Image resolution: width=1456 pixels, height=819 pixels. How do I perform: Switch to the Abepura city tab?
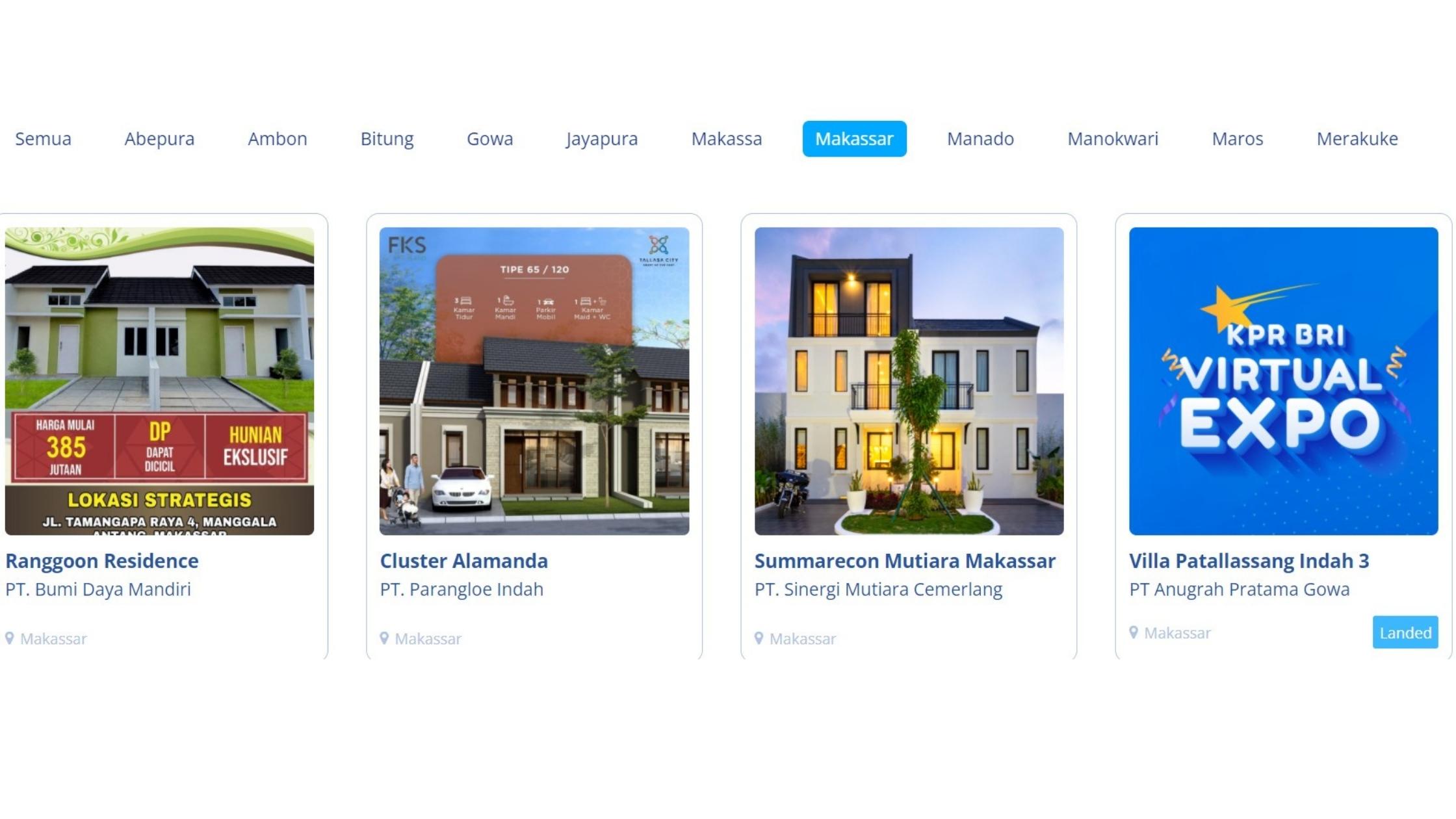159,138
